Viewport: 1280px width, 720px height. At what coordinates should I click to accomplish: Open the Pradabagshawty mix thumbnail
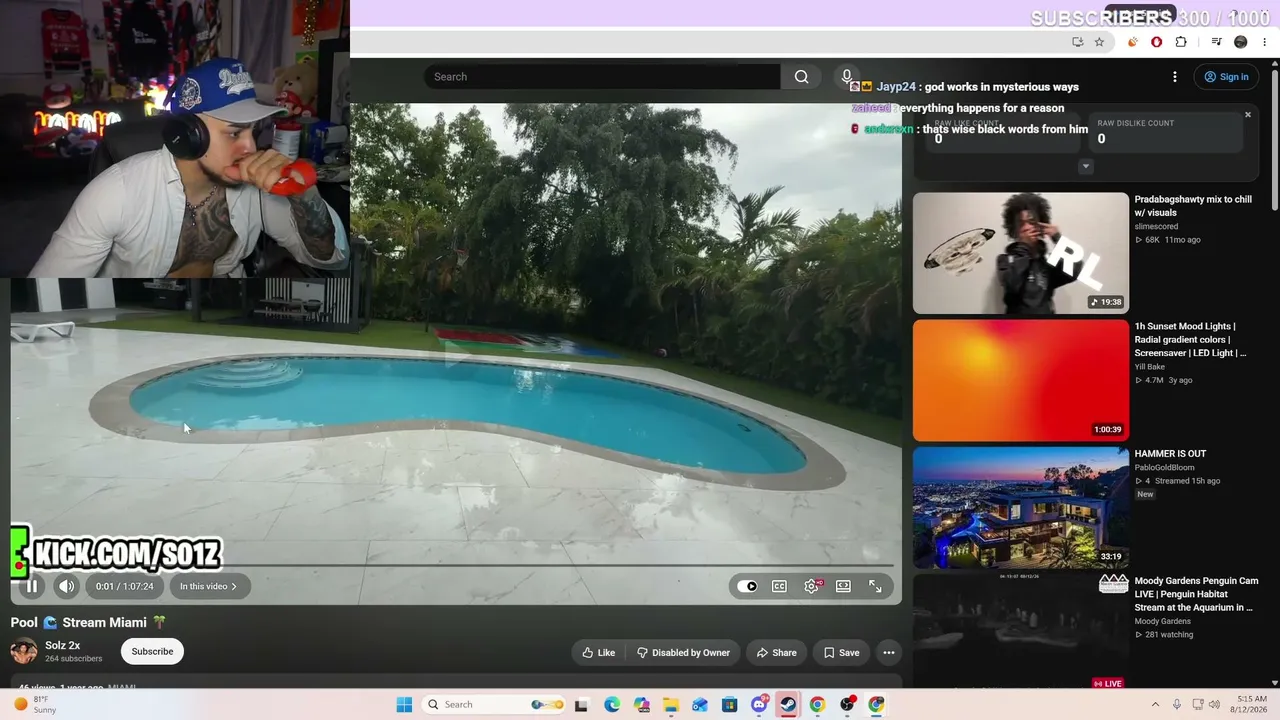[1020, 253]
